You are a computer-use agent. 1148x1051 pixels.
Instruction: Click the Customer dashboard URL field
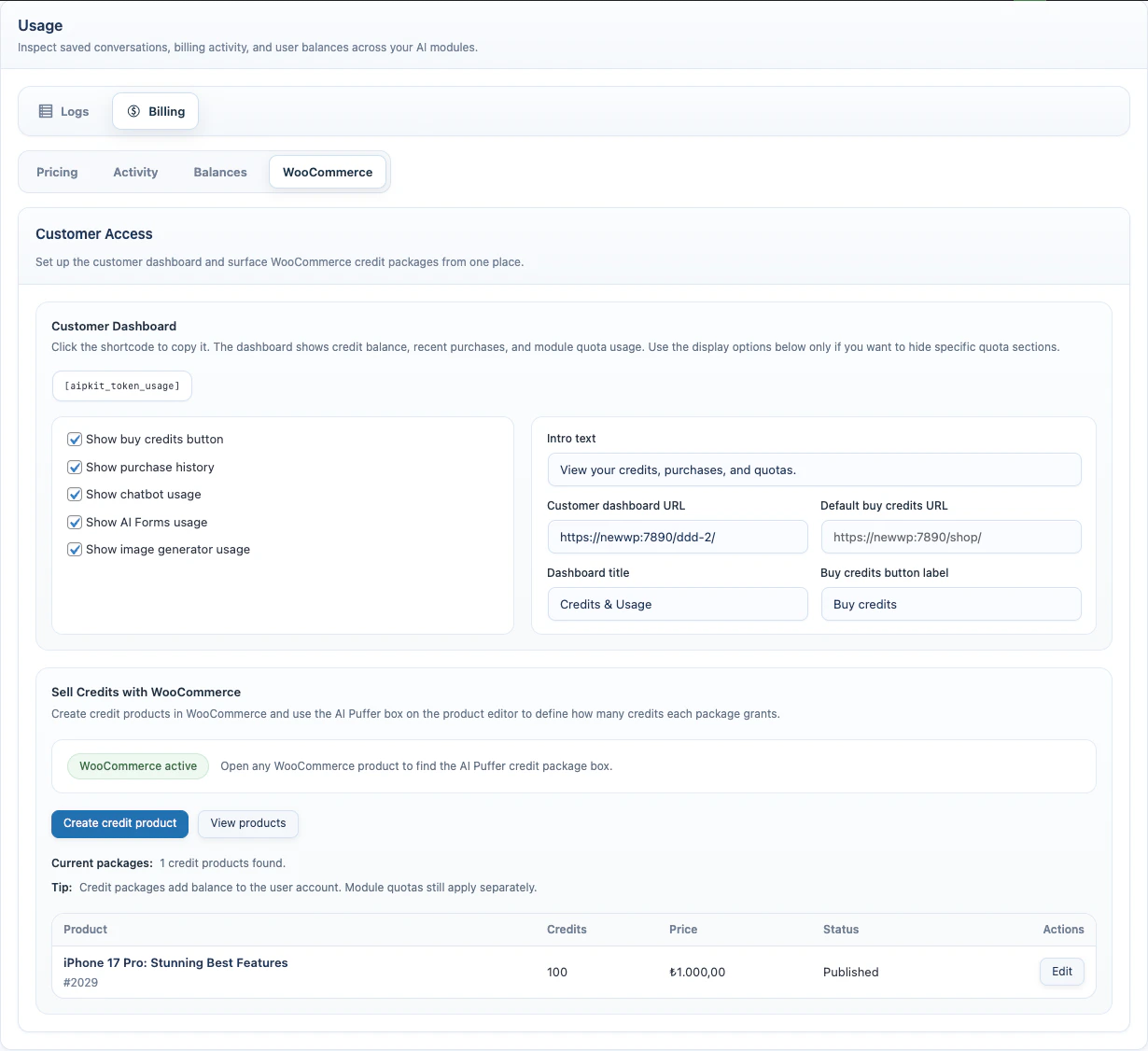click(x=678, y=537)
